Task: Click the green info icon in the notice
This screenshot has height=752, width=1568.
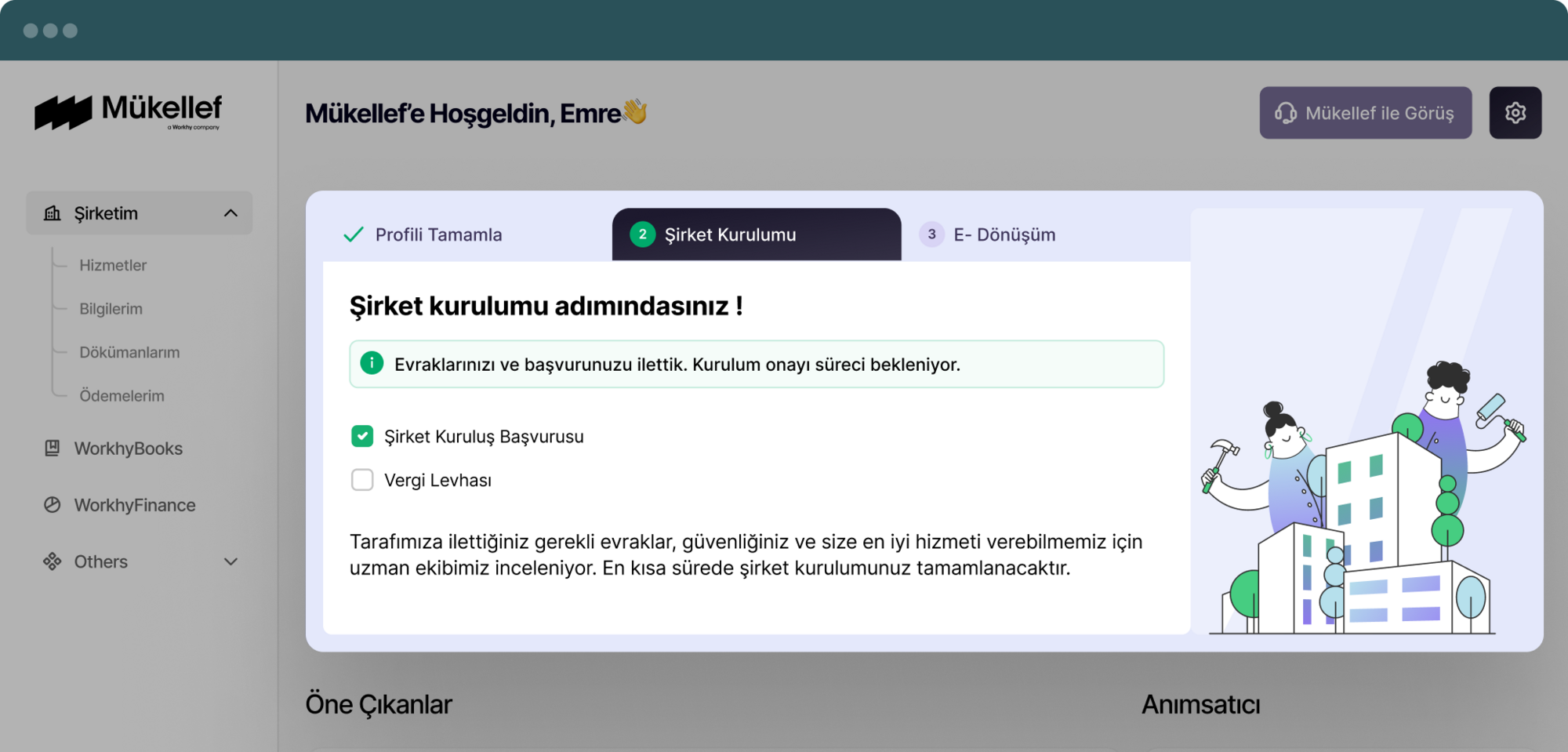Action: [372, 364]
